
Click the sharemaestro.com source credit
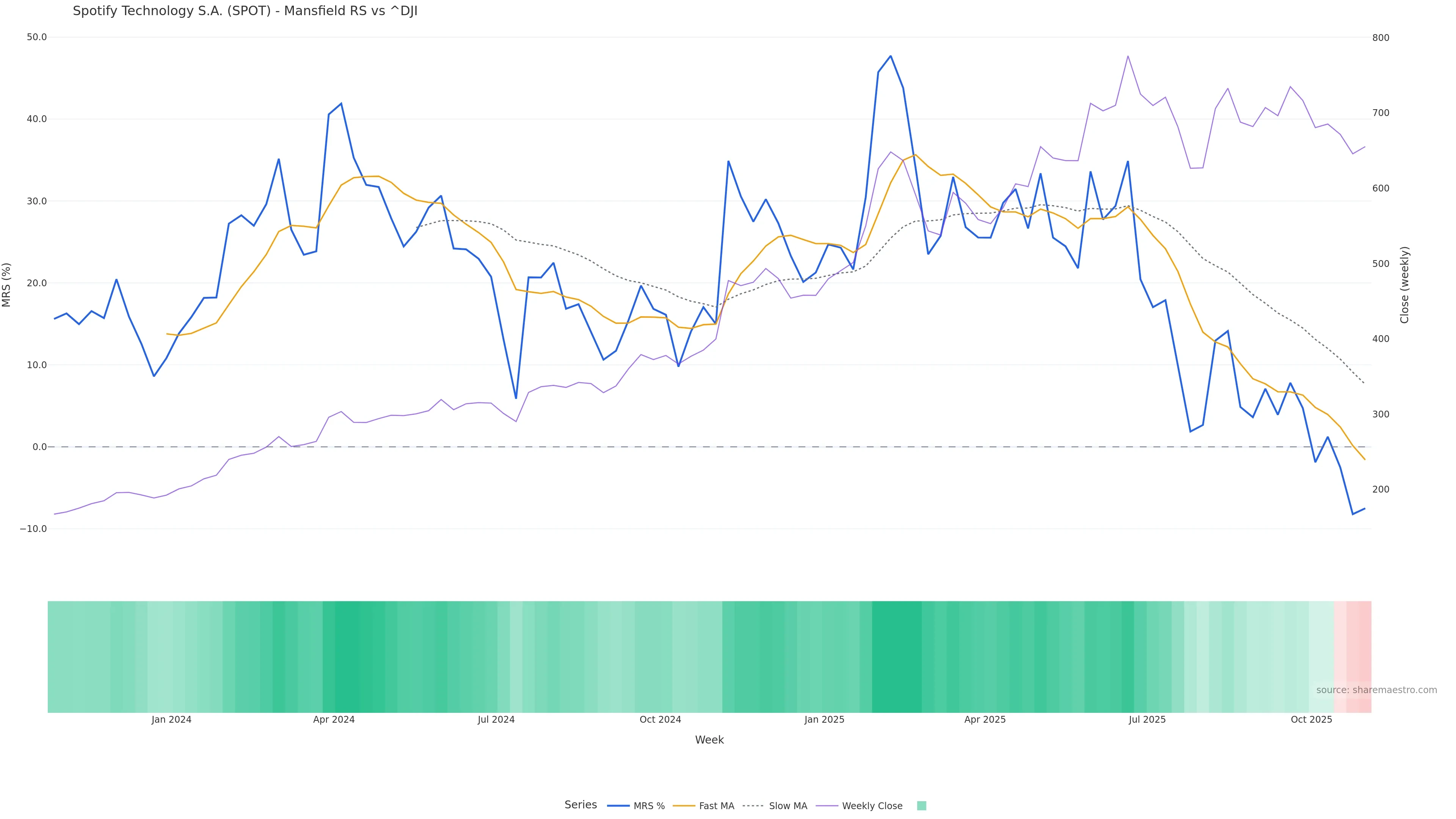(x=1376, y=690)
